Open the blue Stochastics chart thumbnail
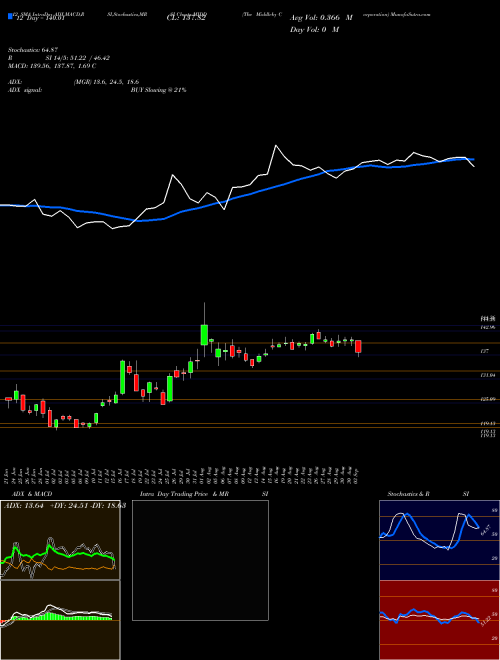The height and width of the screenshot is (660, 500). 439,540
